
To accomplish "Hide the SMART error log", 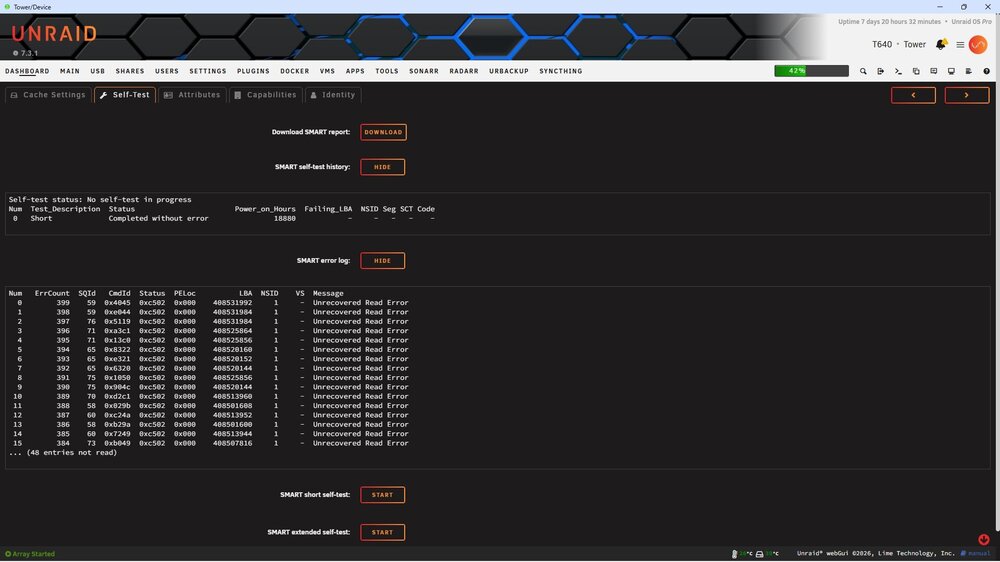I will tap(383, 260).
